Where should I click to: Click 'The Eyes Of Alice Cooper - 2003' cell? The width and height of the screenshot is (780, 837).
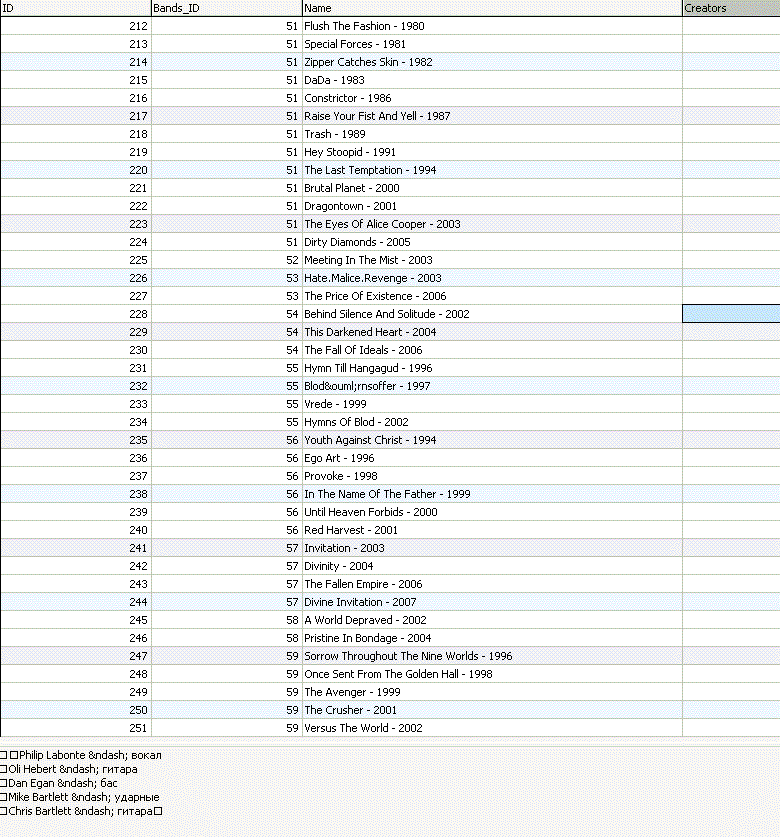[x=382, y=224]
